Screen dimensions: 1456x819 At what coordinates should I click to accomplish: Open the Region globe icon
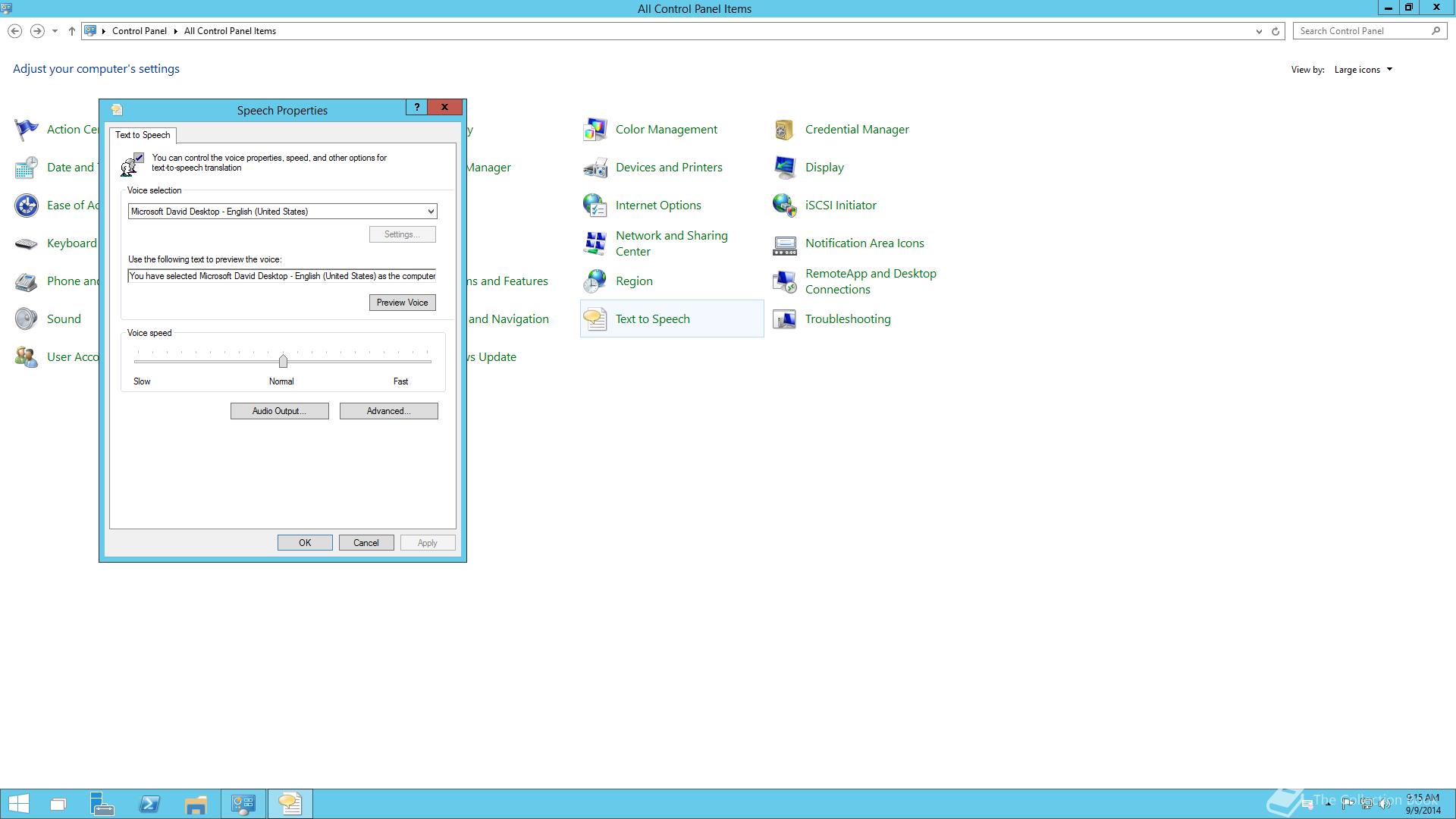coord(595,281)
